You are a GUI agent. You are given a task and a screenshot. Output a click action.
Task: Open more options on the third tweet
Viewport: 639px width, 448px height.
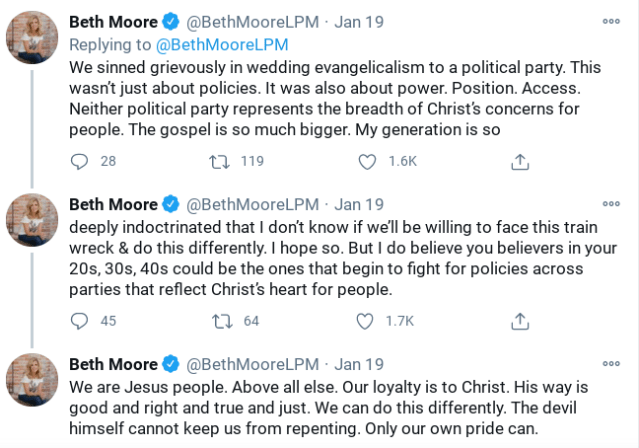pyautogui.click(x=611, y=363)
